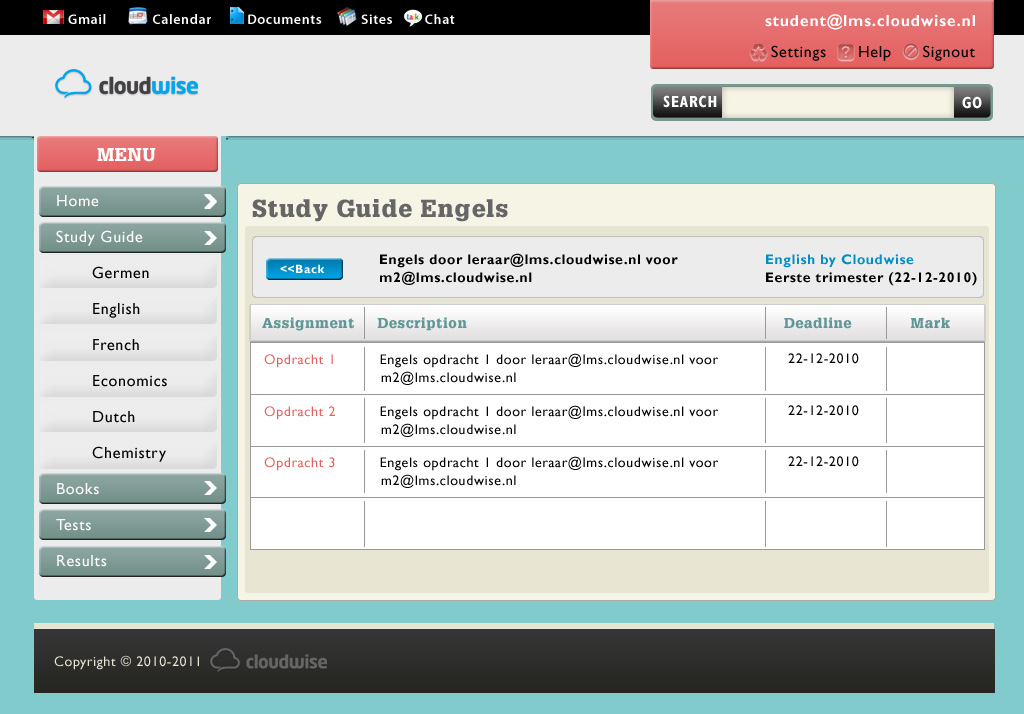The height and width of the screenshot is (714, 1024).
Task: Click the <<Back button
Action: tap(304, 268)
